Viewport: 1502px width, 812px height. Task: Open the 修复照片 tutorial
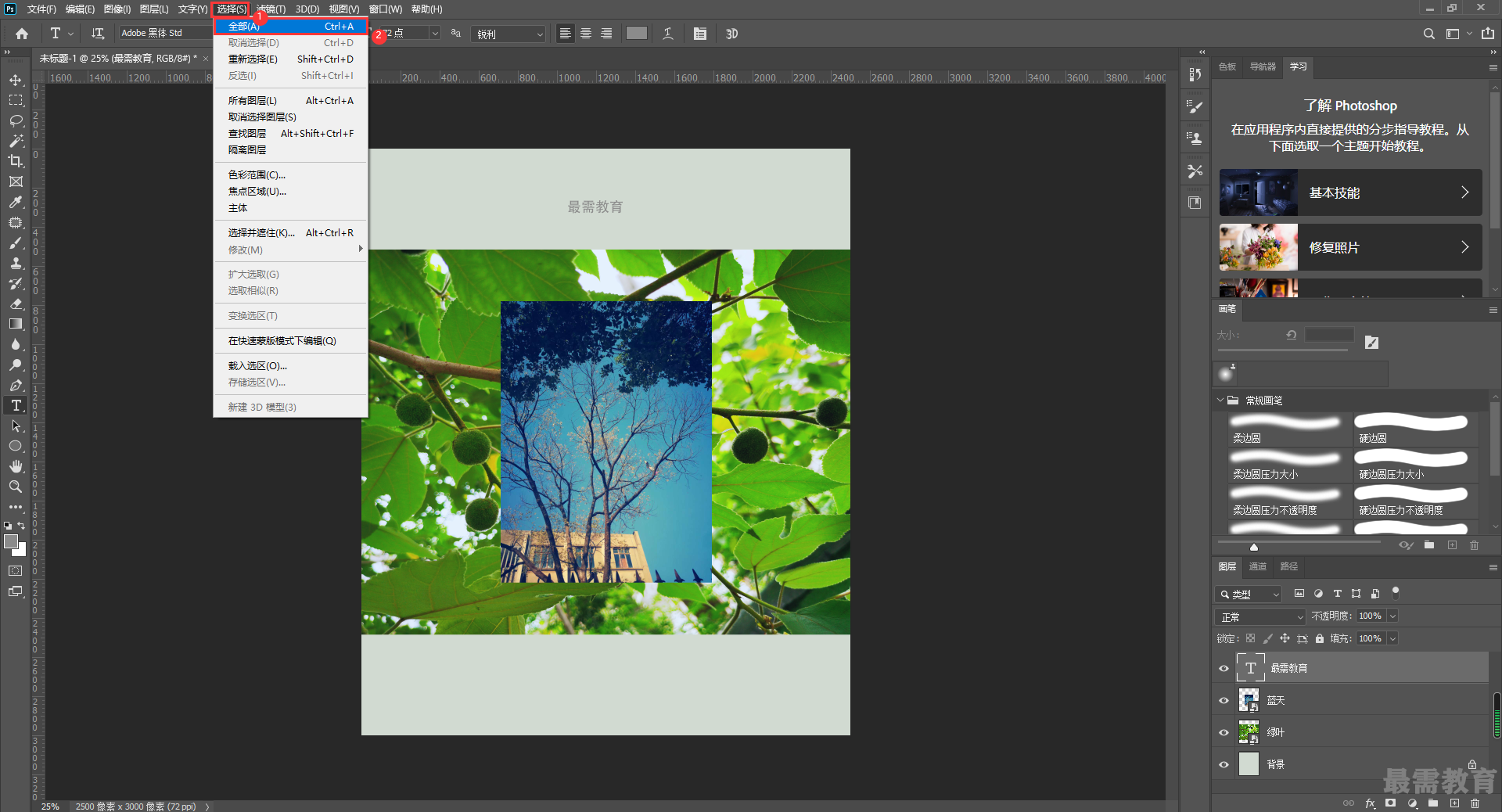[x=1350, y=247]
